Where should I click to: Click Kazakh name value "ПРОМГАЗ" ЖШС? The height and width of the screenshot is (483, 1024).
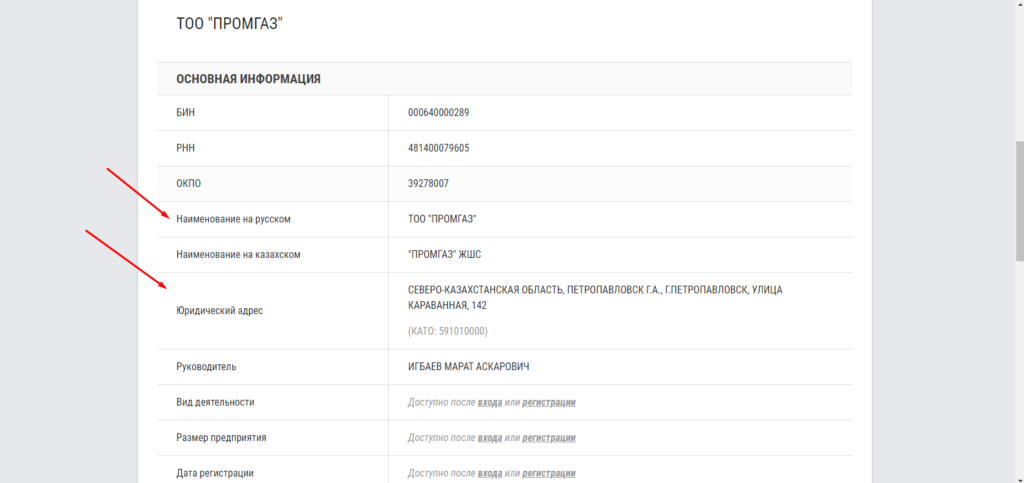[x=451, y=254]
